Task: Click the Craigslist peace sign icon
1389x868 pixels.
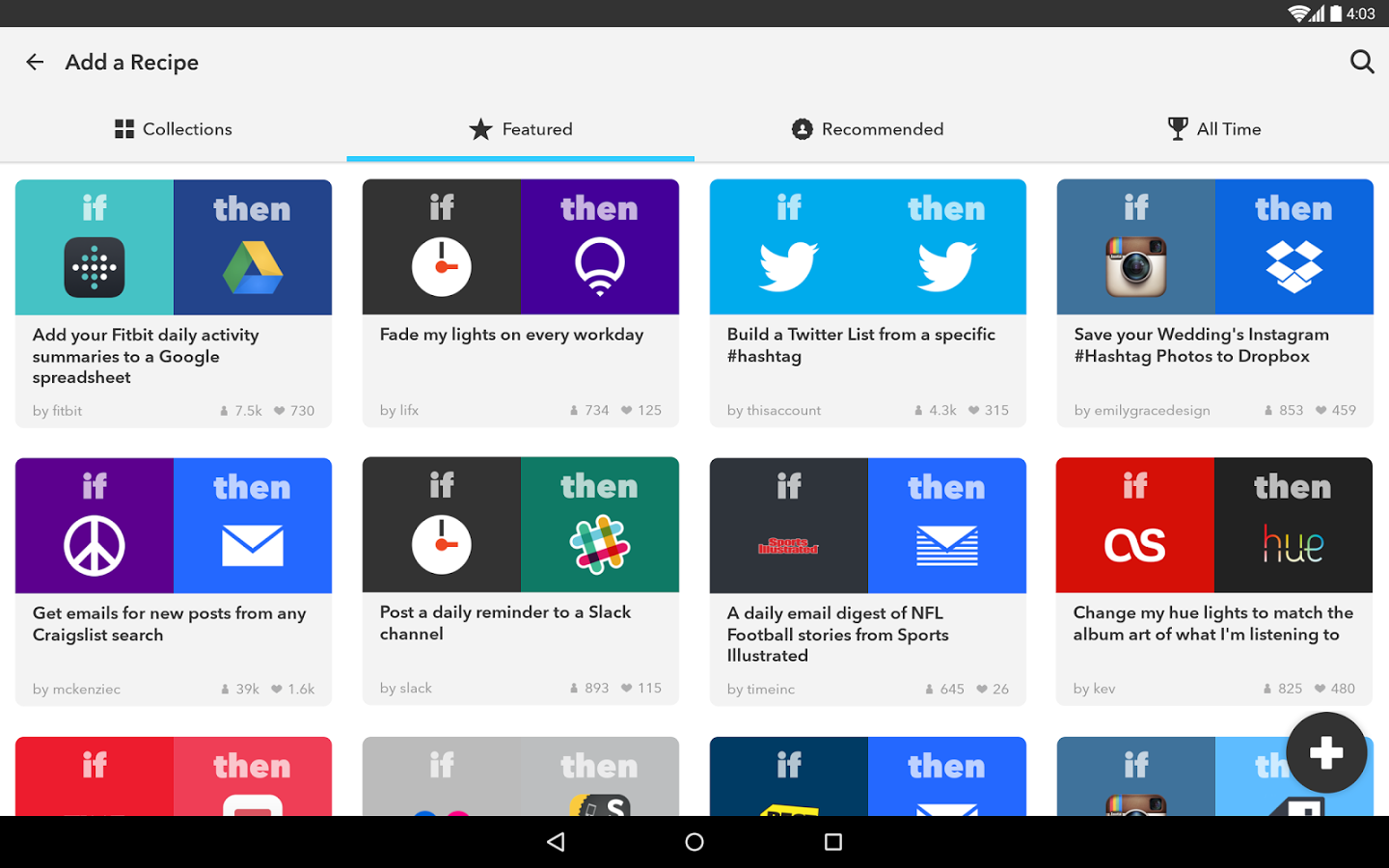Action: point(95,546)
